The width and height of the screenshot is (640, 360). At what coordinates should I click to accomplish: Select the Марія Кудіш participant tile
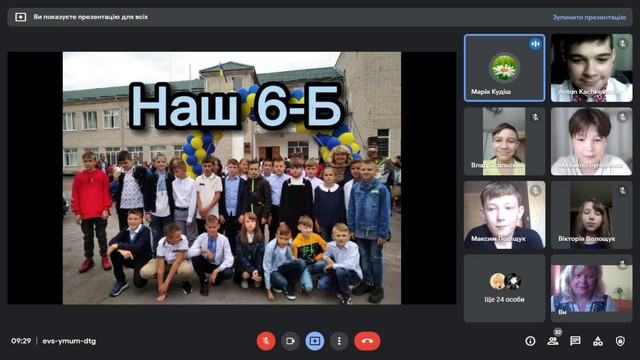coord(504,68)
